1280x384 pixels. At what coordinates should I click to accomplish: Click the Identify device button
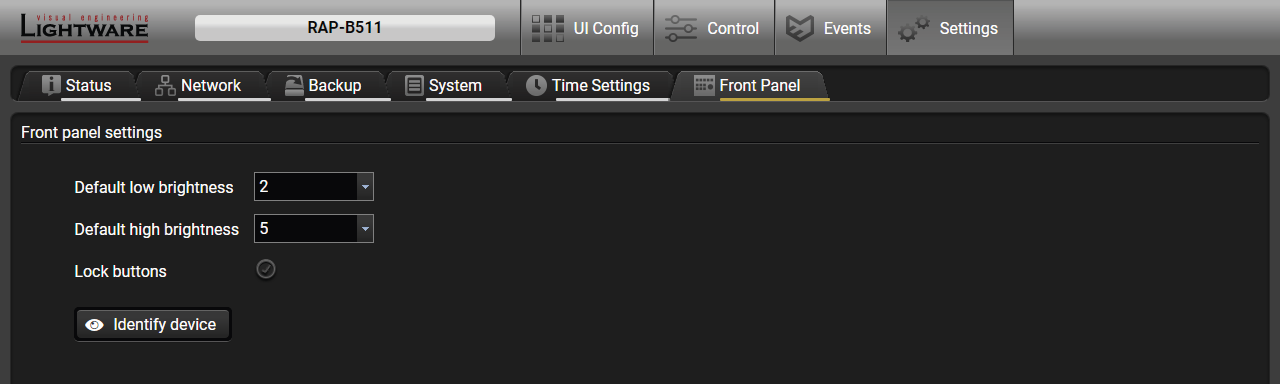153,325
